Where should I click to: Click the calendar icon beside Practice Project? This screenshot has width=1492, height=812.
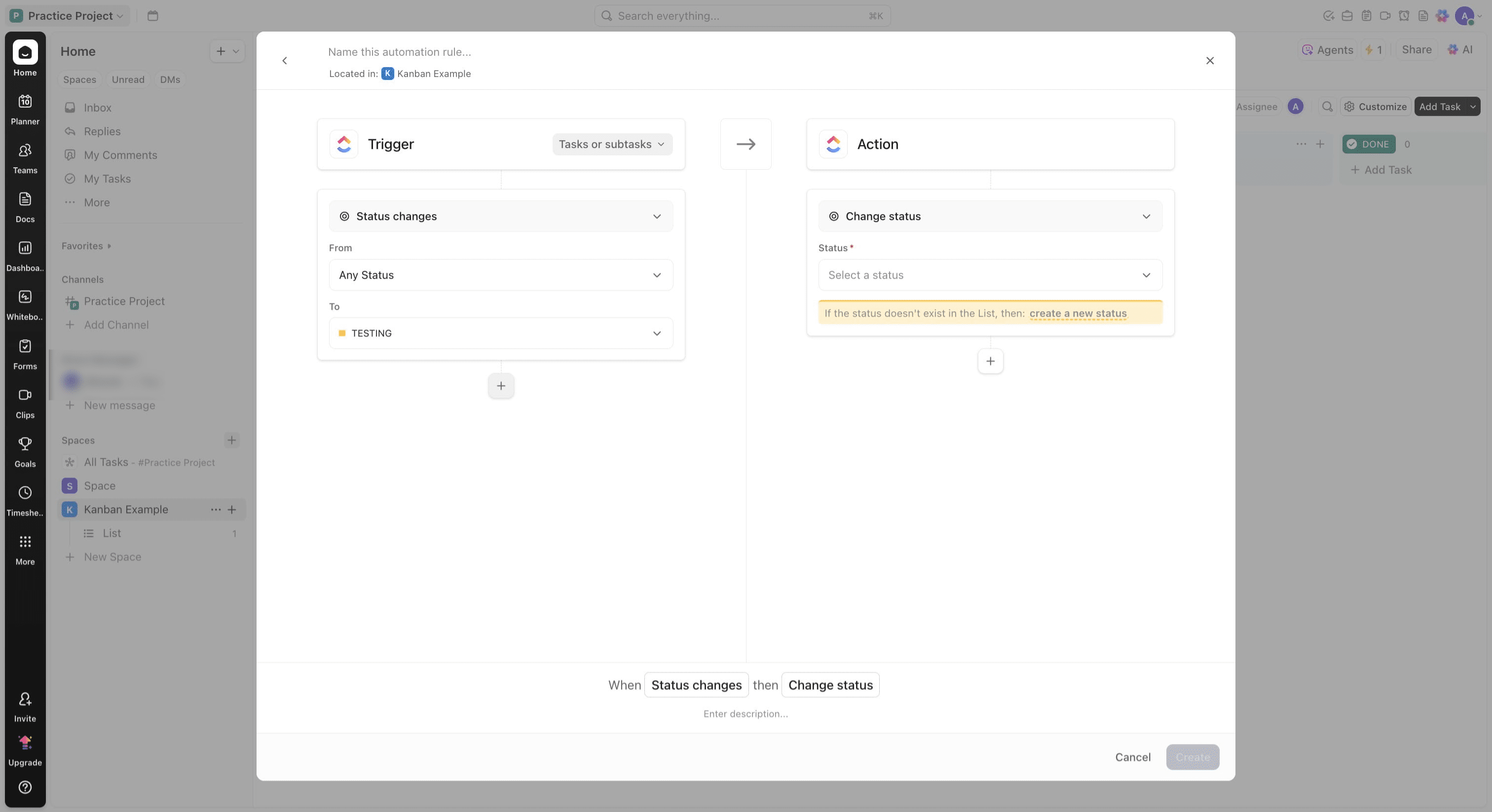coord(152,16)
